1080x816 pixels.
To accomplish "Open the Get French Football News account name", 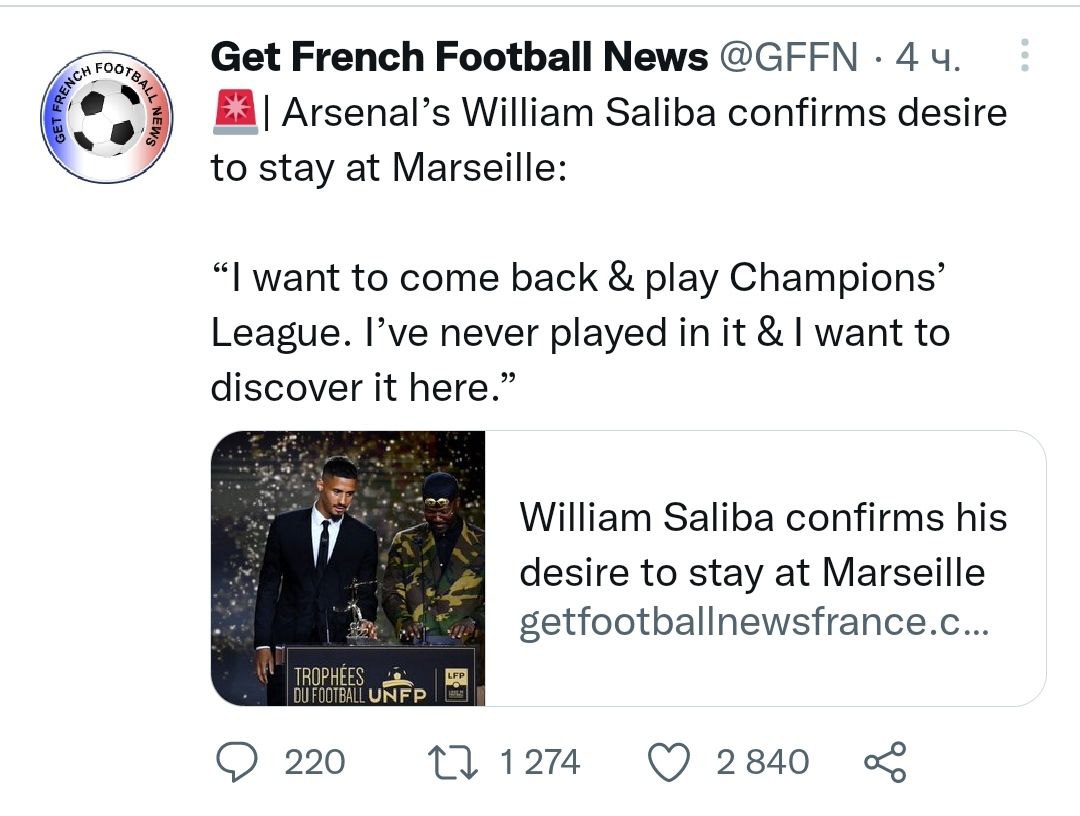I will coord(459,58).
